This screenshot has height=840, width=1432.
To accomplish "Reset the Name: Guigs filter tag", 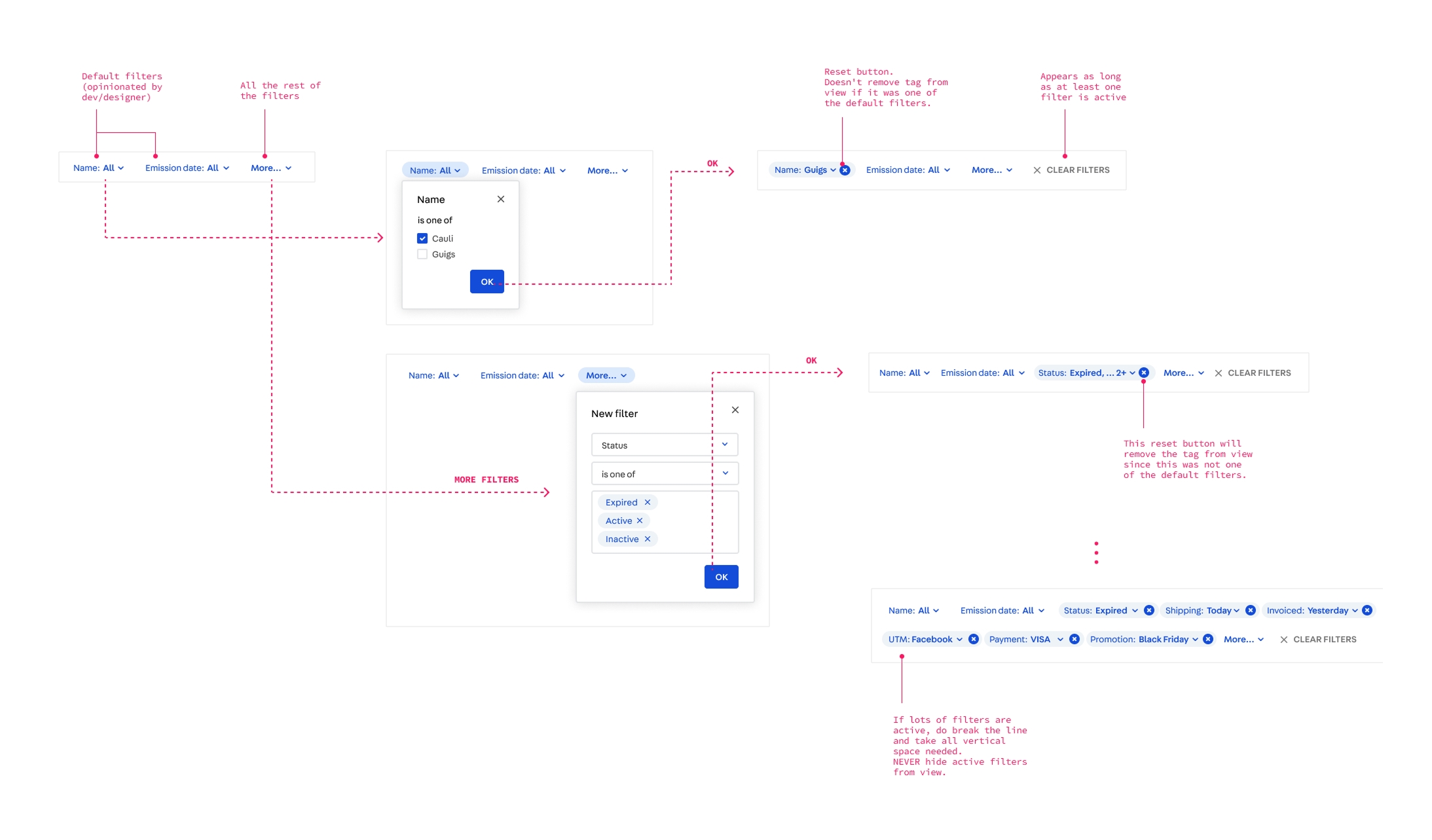I will click(x=845, y=170).
